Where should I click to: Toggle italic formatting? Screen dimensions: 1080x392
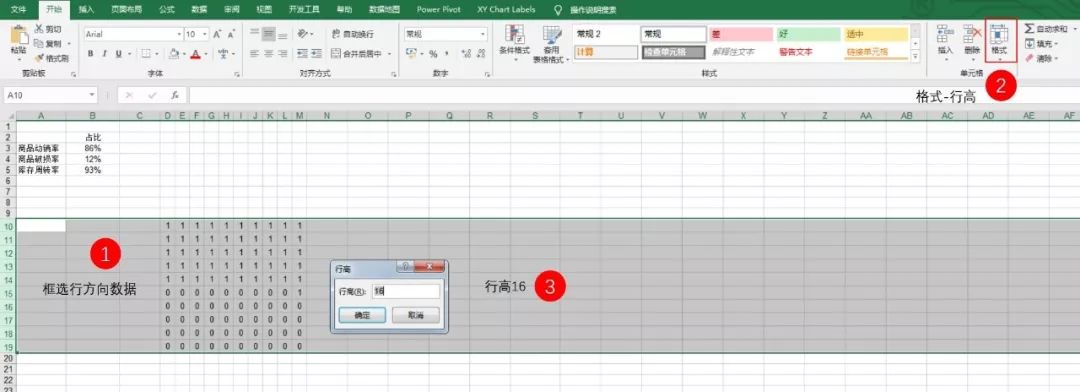pyautogui.click(x=104, y=54)
